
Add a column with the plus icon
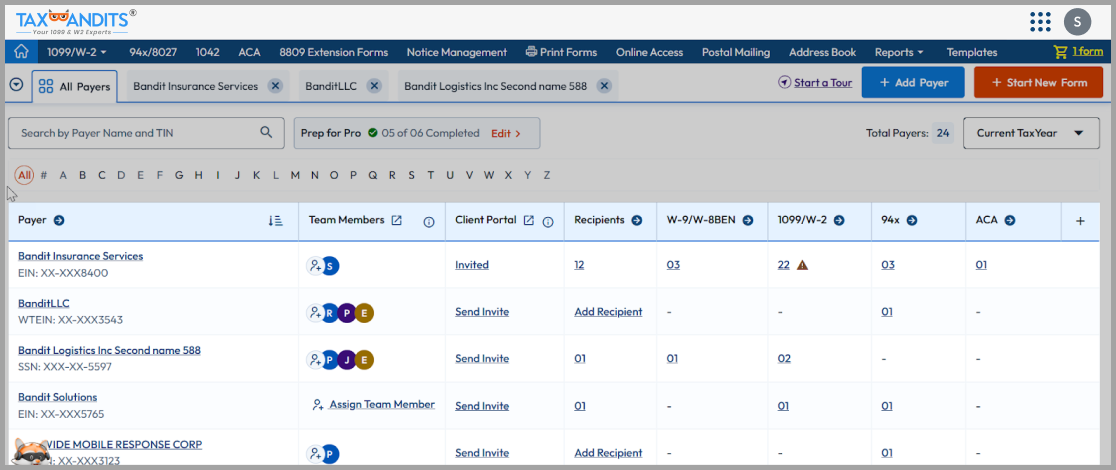(1080, 221)
